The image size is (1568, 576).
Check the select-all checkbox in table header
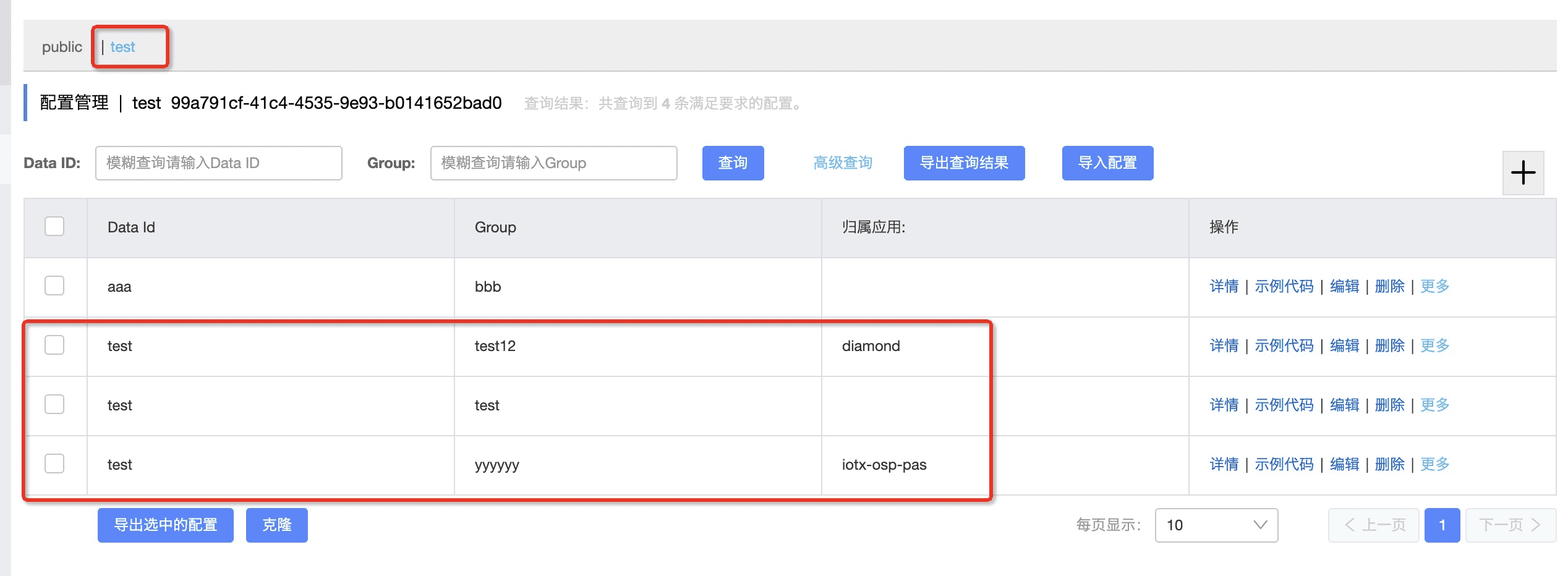[x=54, y=226]
